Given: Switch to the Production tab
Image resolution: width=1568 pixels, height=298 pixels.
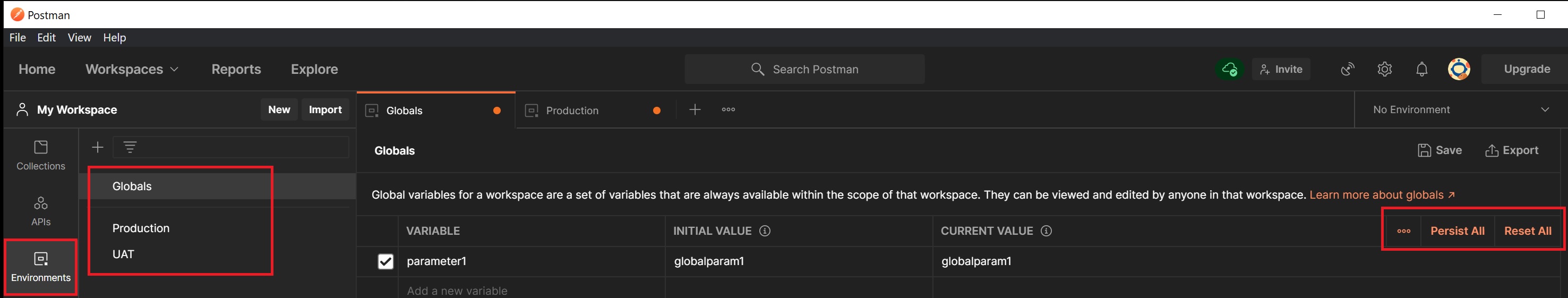Looking at the screenshot, I should (x=571, y=110).
